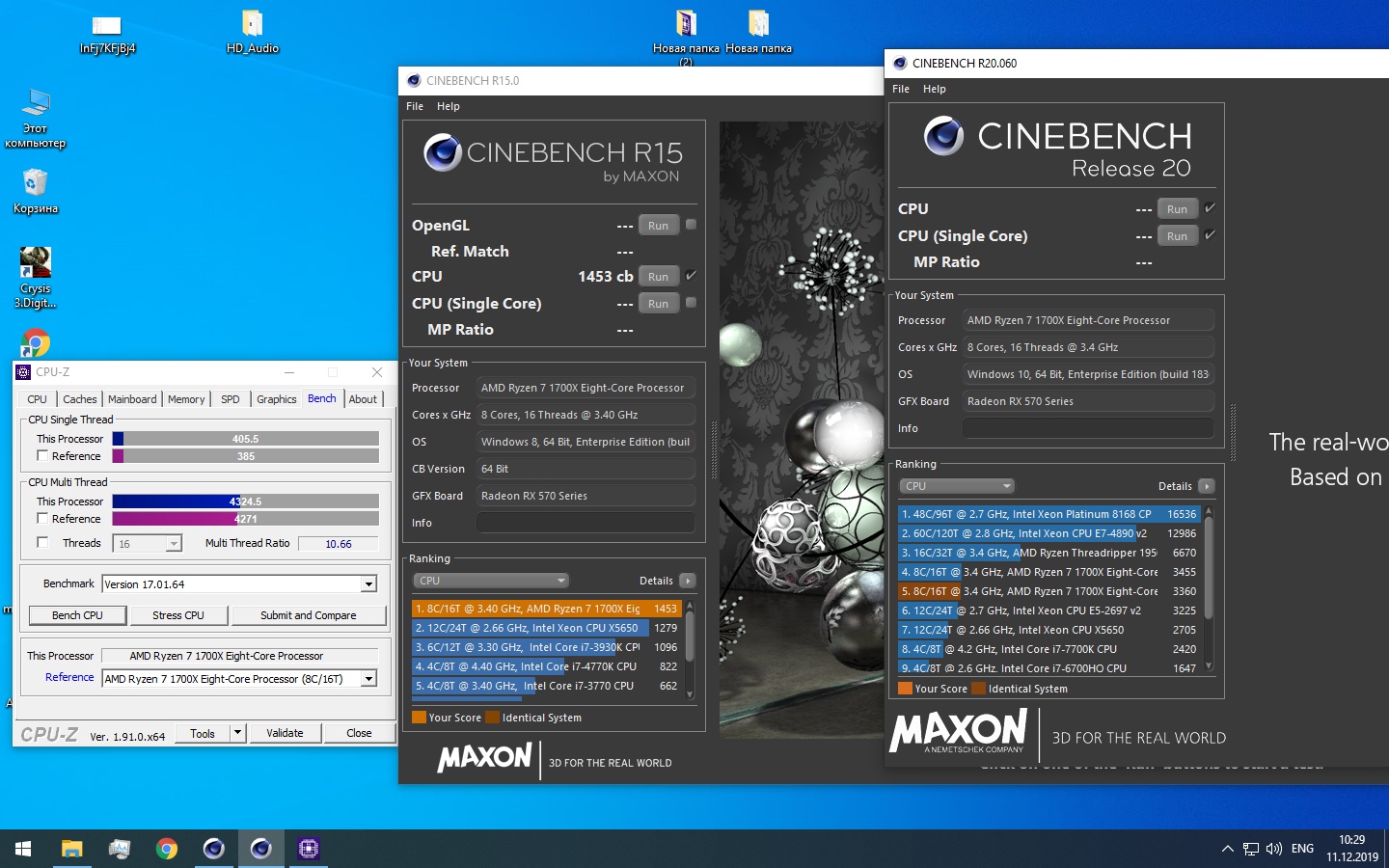Switch to the Memory tab in CPU-Z
This screenshot has width=1389, height=868.
(x=186, y=399)
